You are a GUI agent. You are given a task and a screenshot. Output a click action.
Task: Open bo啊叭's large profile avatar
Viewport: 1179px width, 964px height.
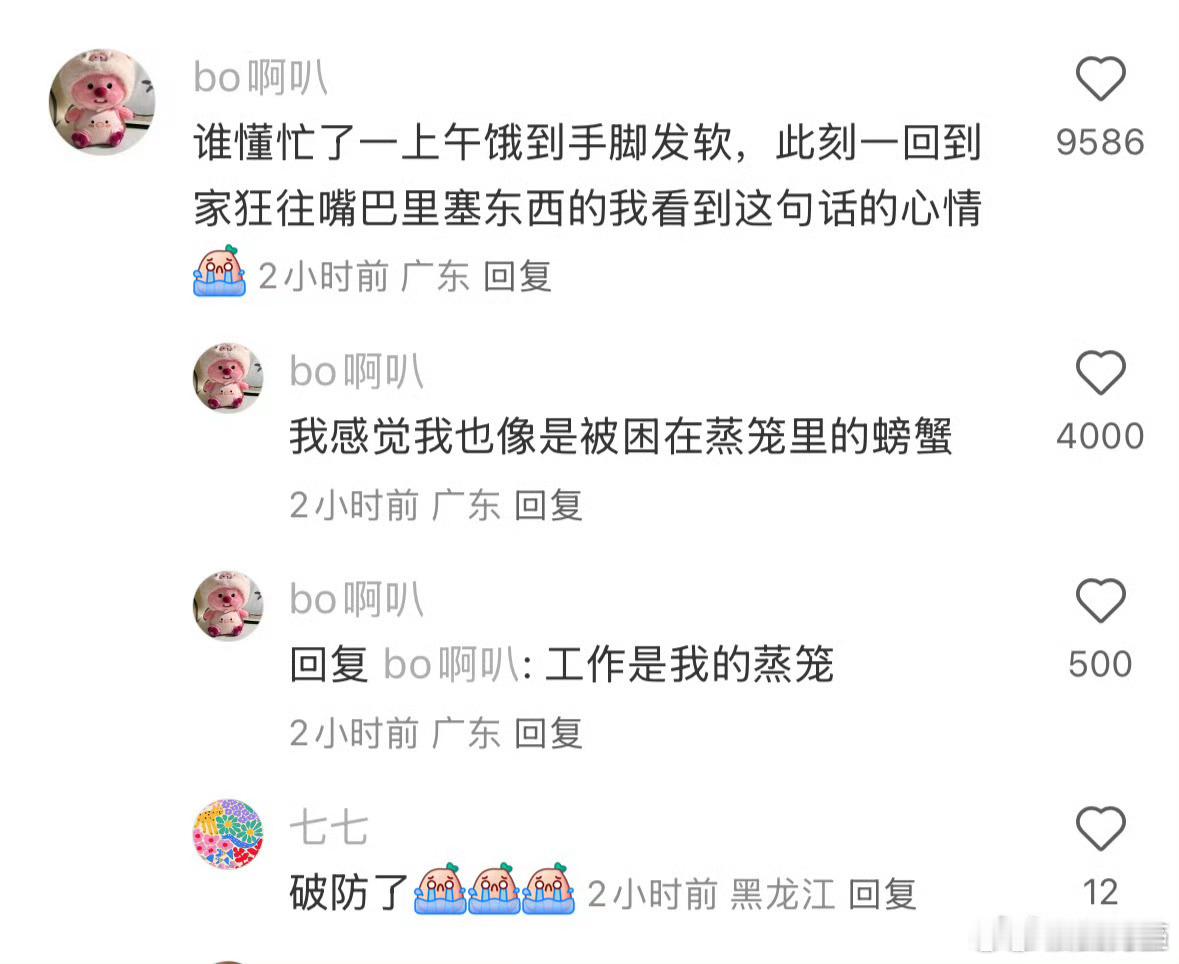pyautogui.click(x=102, y=102)
